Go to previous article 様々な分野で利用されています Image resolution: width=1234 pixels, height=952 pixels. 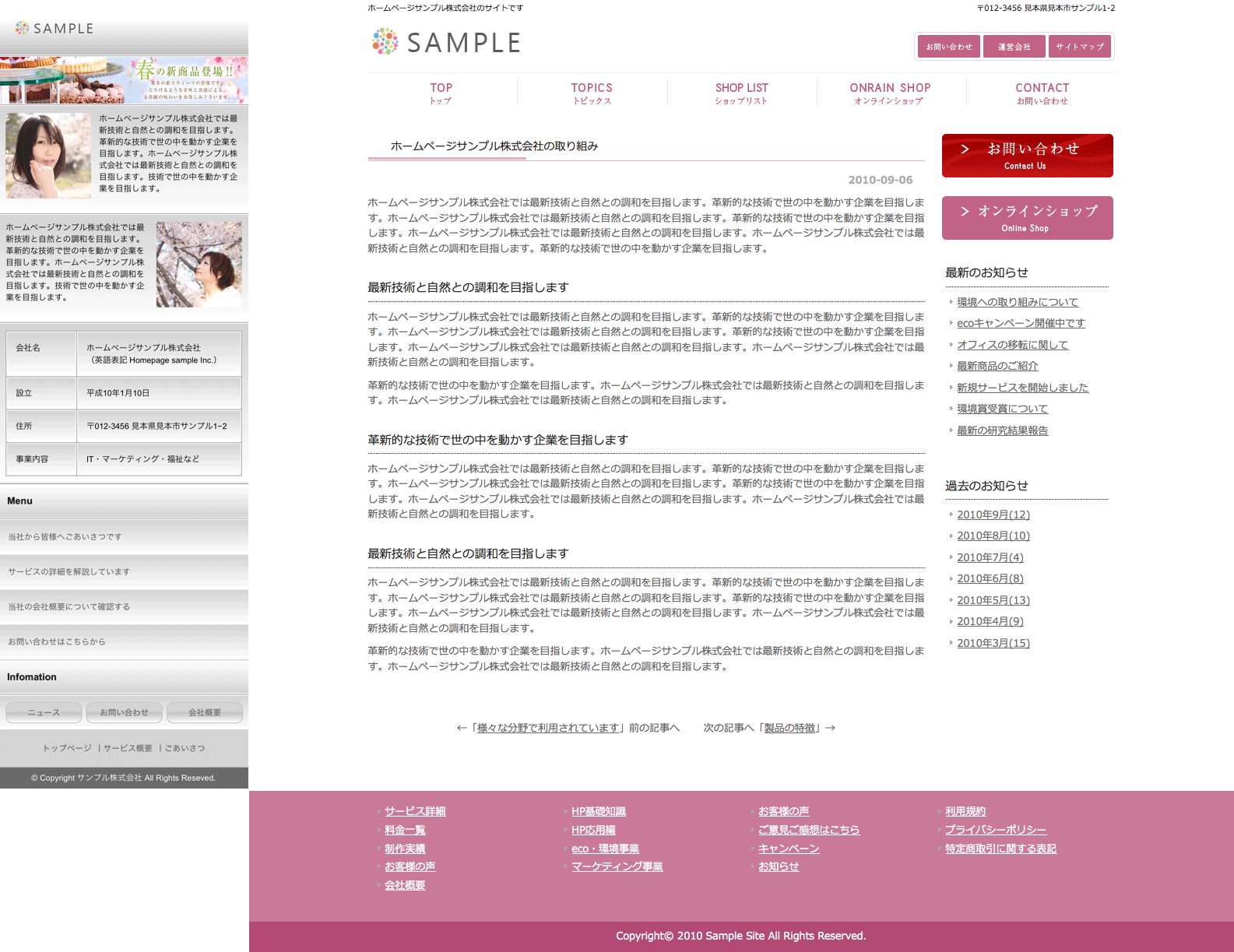tap(548, 728)
